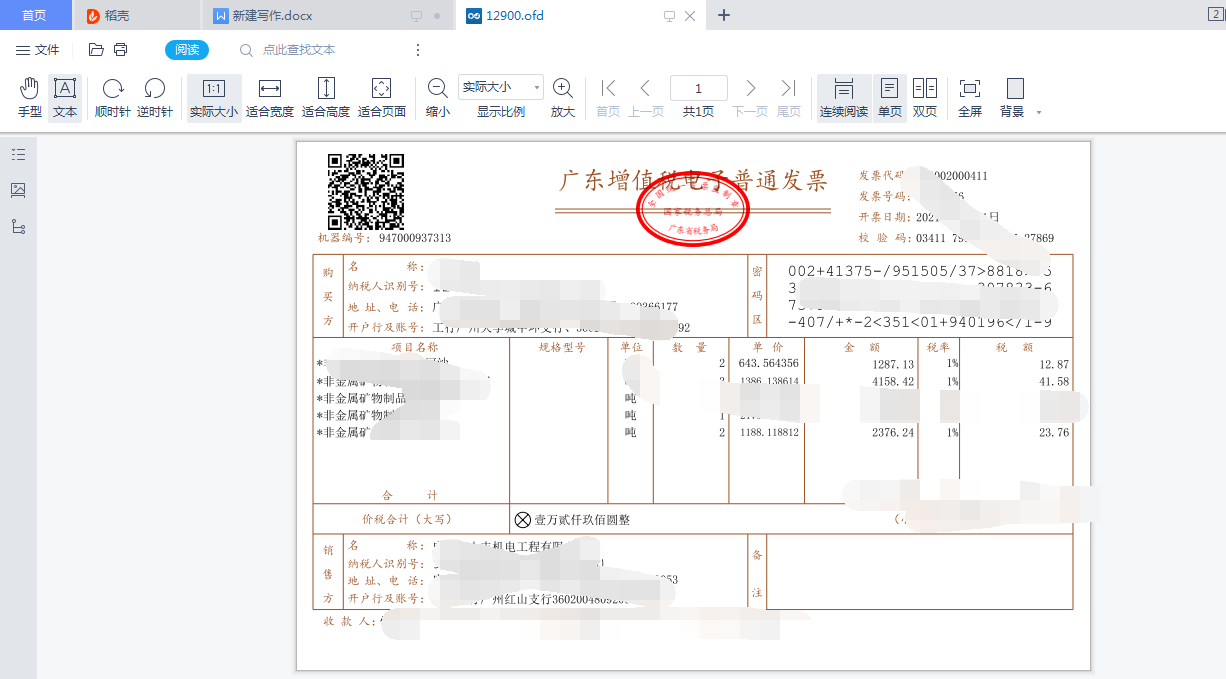
Task: Switch to the 稻壳 tab
Action: click(137, 15)
